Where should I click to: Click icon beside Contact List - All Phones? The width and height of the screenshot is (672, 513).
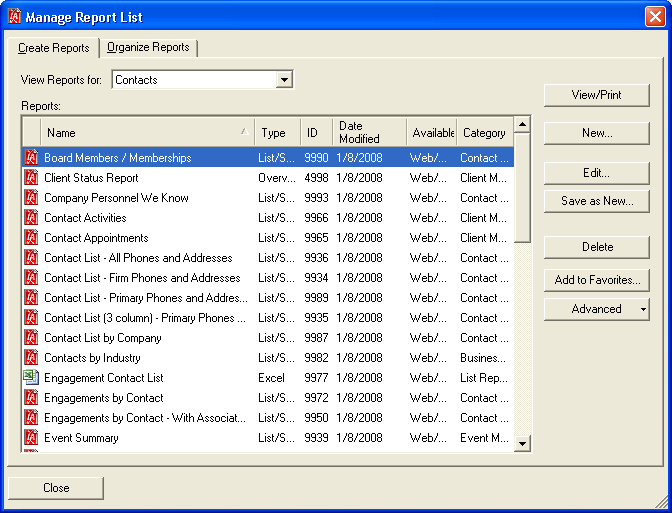click(x=31, y=258)
